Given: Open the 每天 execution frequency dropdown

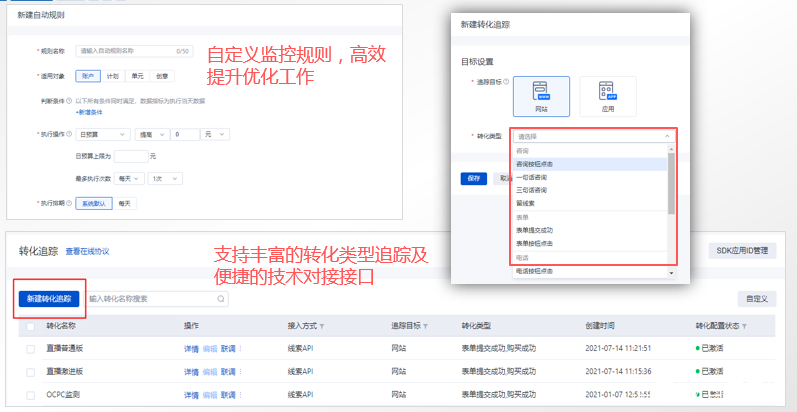Looking at the screenshot, I should pyautogui.click(x=130, y=178).
